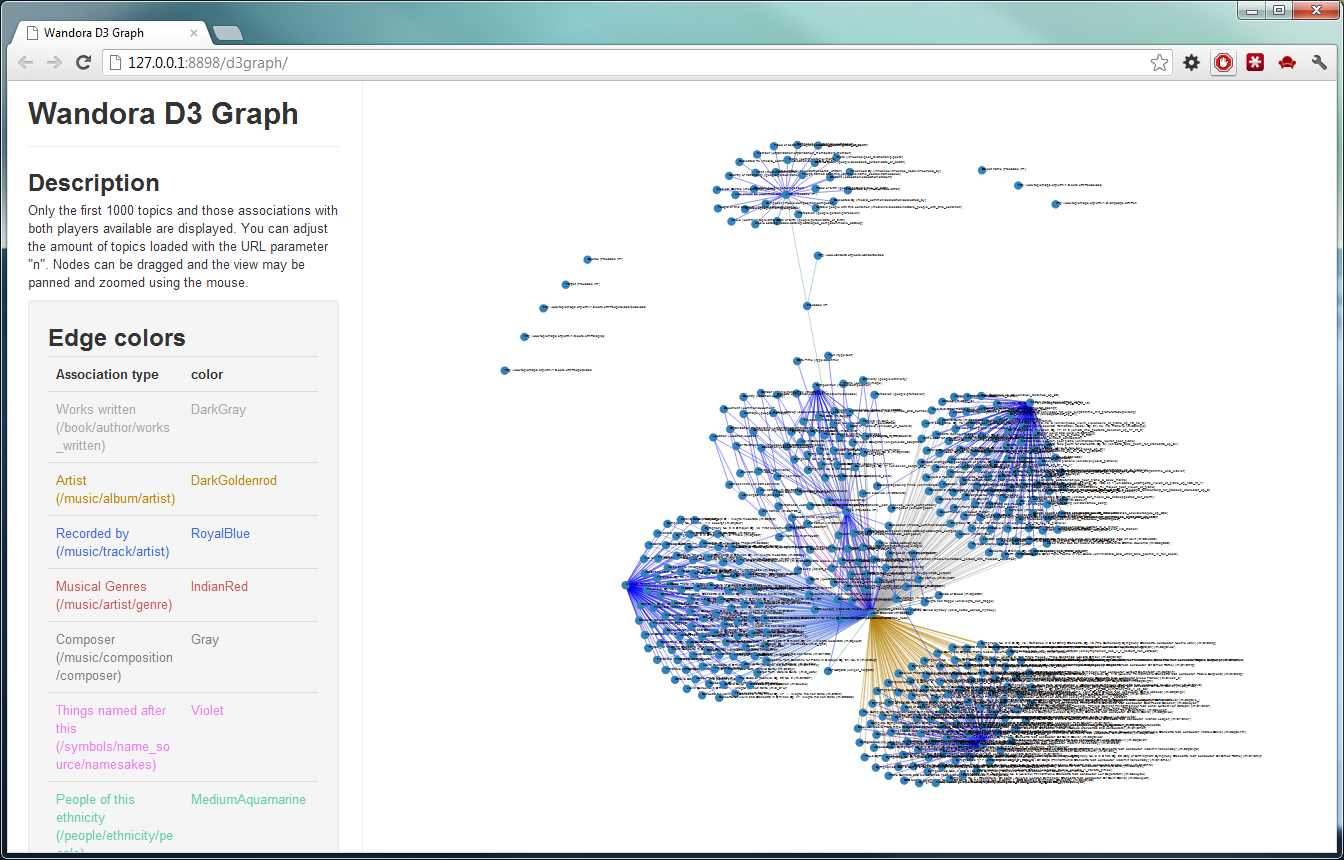
Task: Click the RoyalBlue color label
Action: pos(220,533)
